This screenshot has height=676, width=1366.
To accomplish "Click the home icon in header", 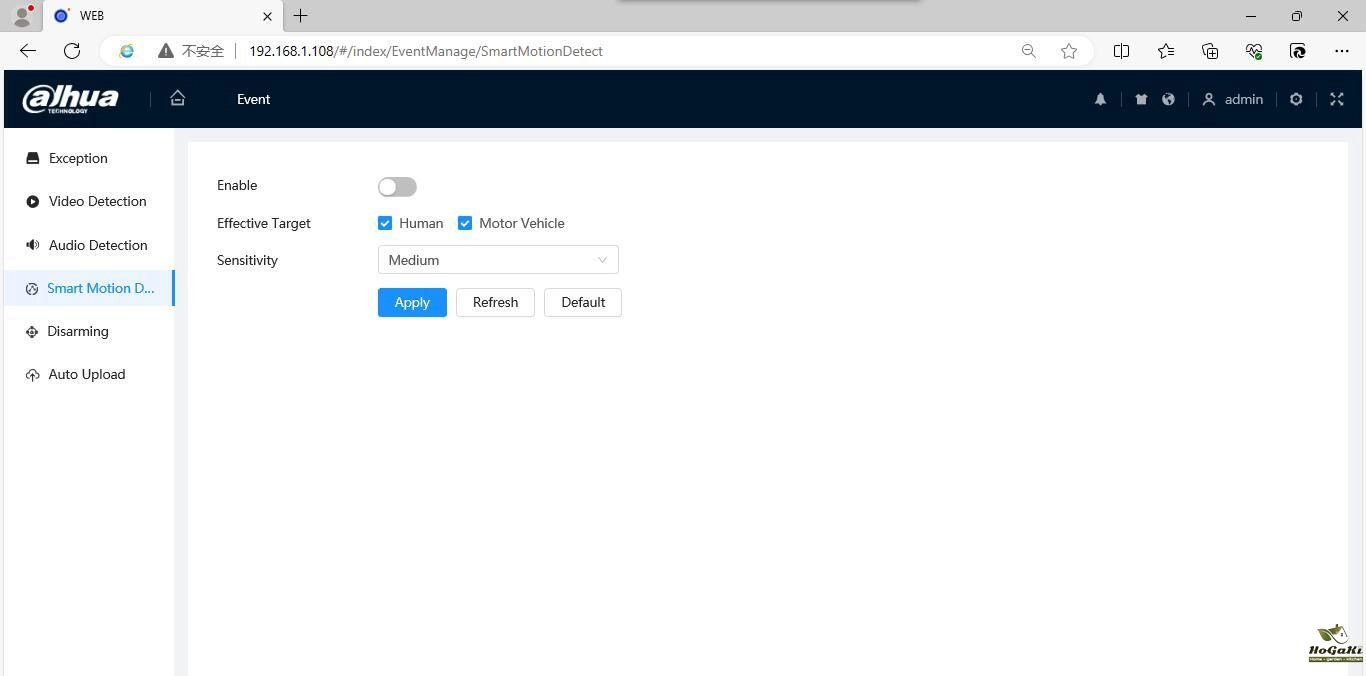I will [178, 98].
